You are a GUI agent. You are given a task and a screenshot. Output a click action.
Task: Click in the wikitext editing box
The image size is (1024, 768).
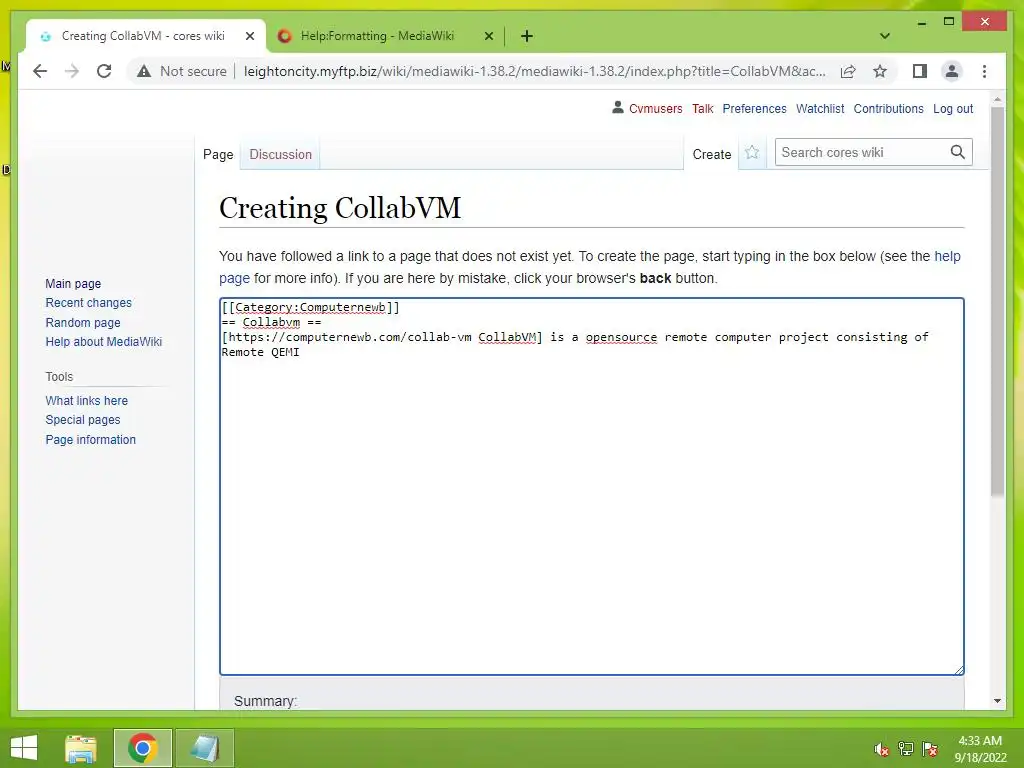coord(592,487)
